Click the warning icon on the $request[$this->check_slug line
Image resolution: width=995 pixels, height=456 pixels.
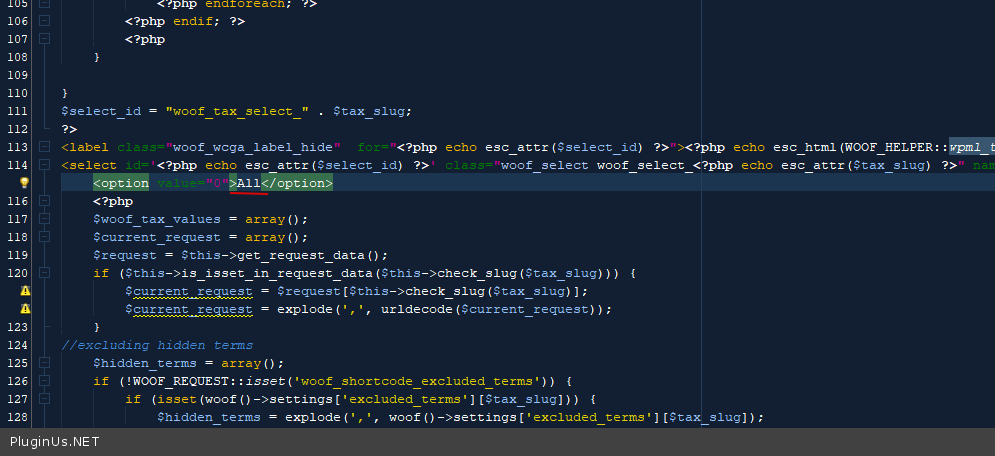pyautogui.click(x=25, y=291)
